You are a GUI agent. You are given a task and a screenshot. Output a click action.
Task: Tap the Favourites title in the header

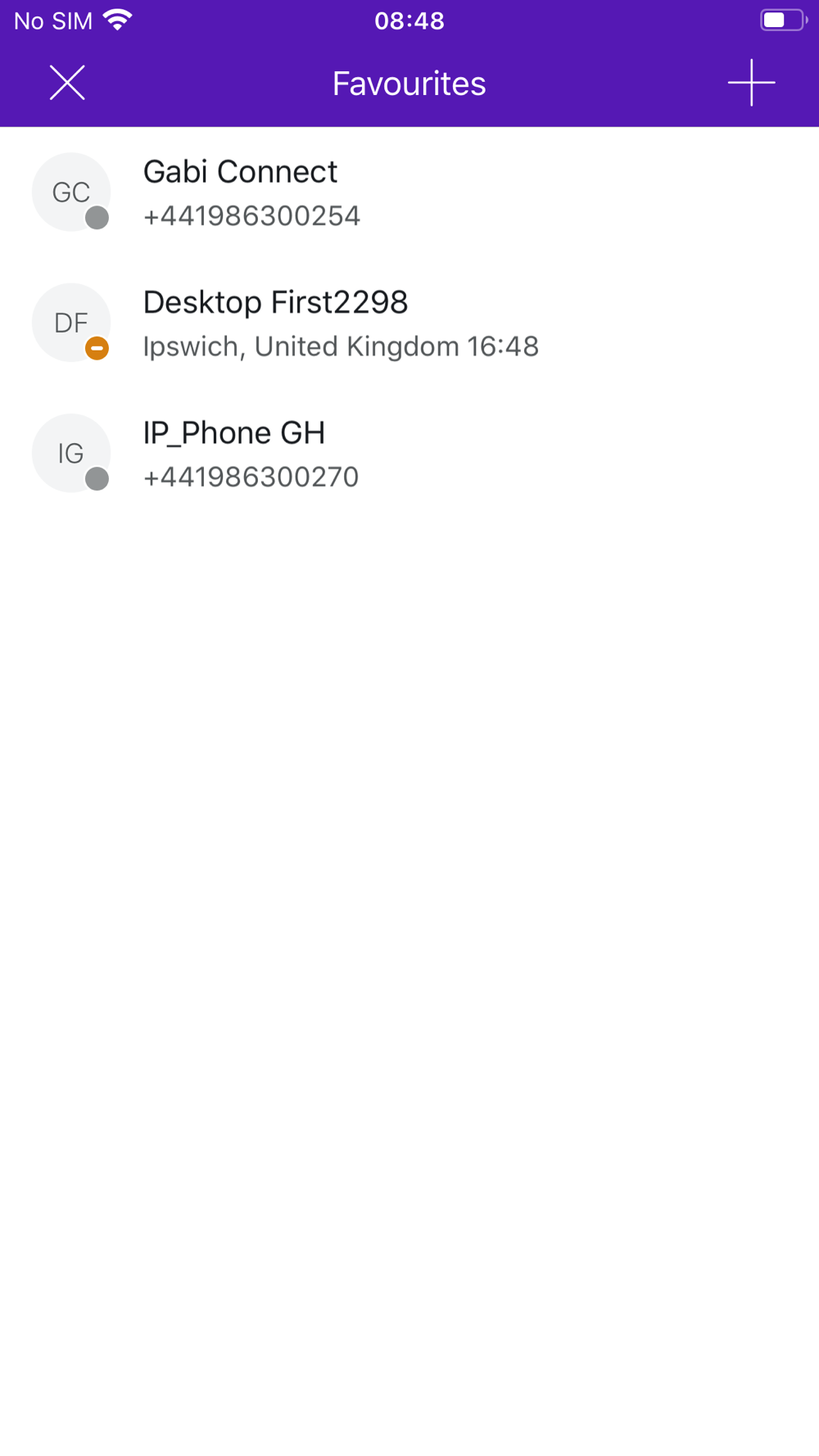(x=409, y=84)
